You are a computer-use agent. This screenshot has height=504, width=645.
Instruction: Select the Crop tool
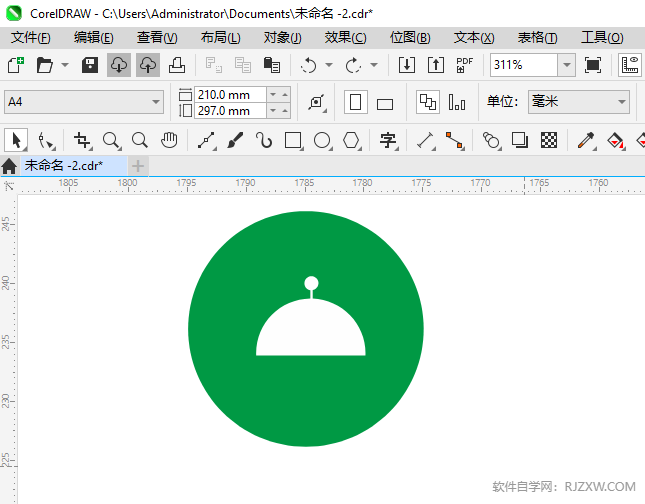pyautogui.click(x=82, y=140)
